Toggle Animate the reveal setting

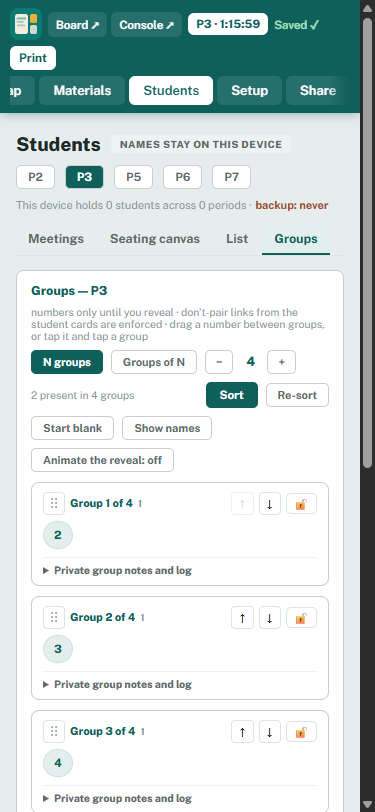(x=103, y=460)
